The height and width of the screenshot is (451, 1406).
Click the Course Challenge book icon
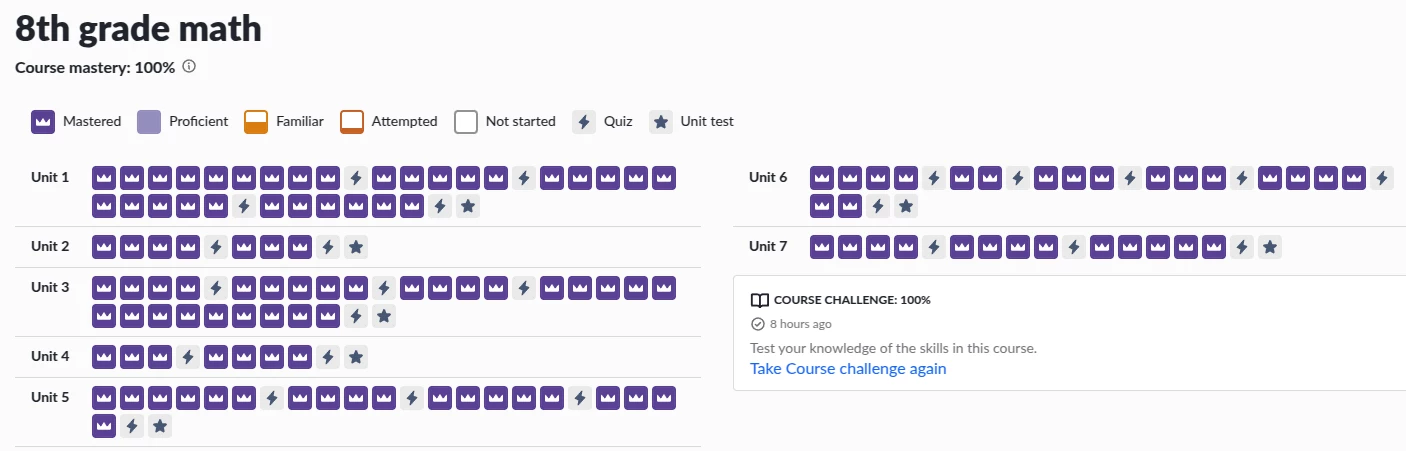click(759, 300)
